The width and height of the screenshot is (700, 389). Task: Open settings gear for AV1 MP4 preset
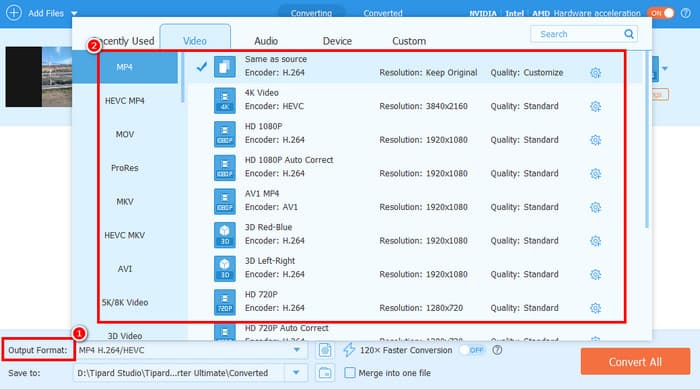click(595, 207)
